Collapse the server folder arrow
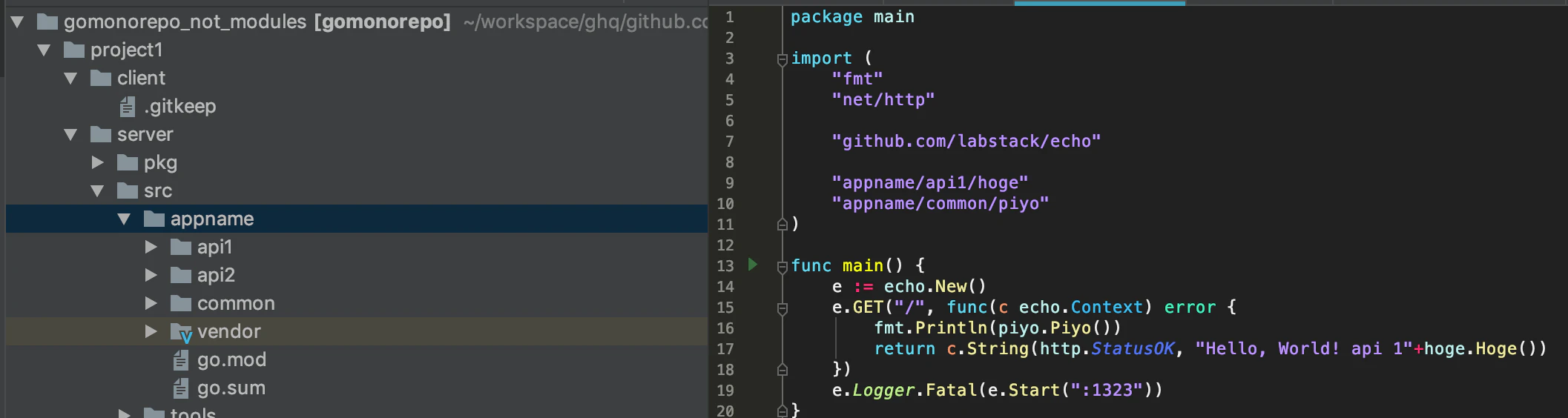The height and width of the screenshot is (418, 1568). coord(71,135)
